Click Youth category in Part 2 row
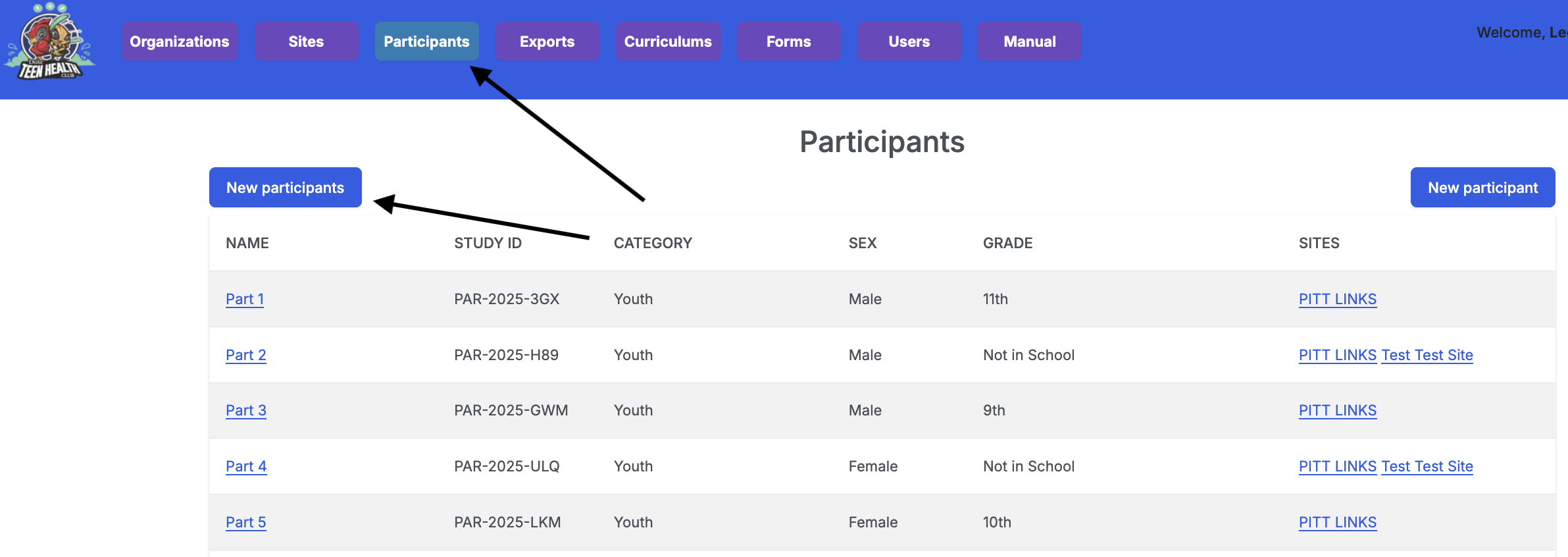 pyautogui.click(x=633, y=355)
